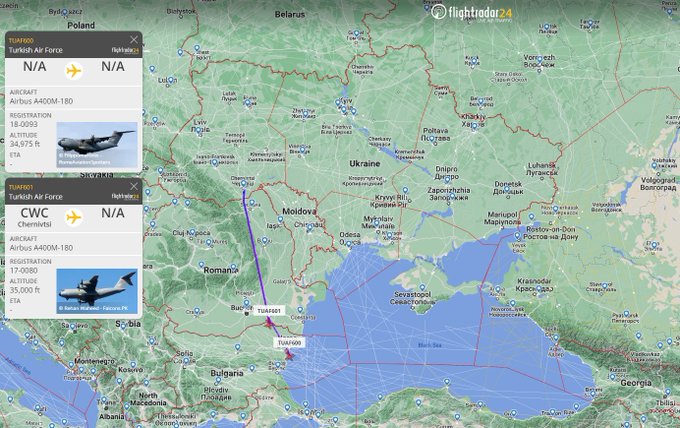Image resolution: width=680 pixels, height=428 pixels.
Task: Click Chernivtsi airport pin at track start
Action: 243,184
